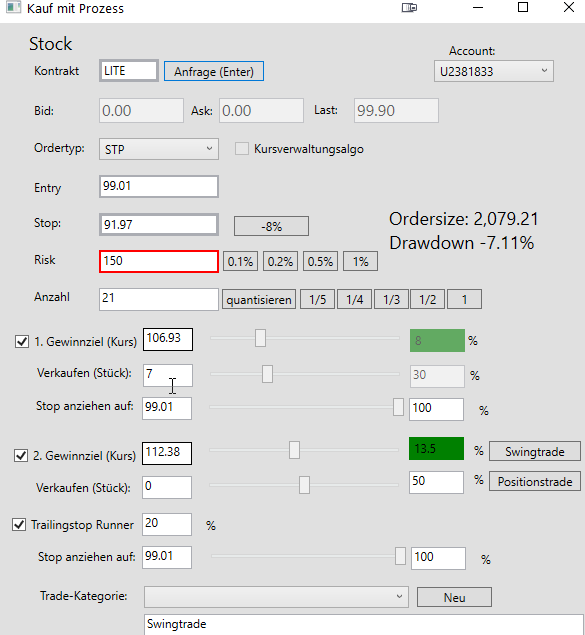Uncheck the 2. Gewinnziel (Kurs) checkbox
The width and height of the screenshot is (585, 635).
click(21, 455)
